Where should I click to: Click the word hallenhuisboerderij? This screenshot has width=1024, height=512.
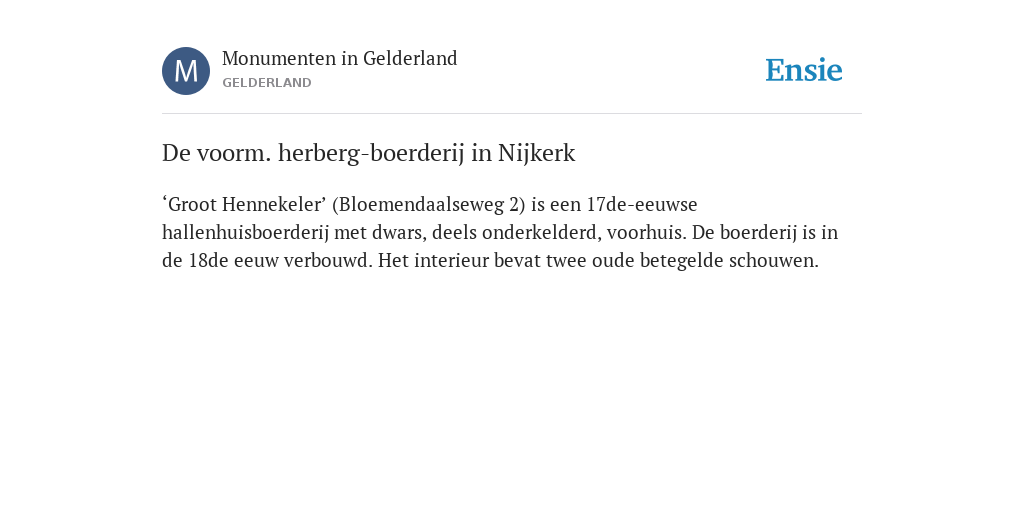coord(246,232)
